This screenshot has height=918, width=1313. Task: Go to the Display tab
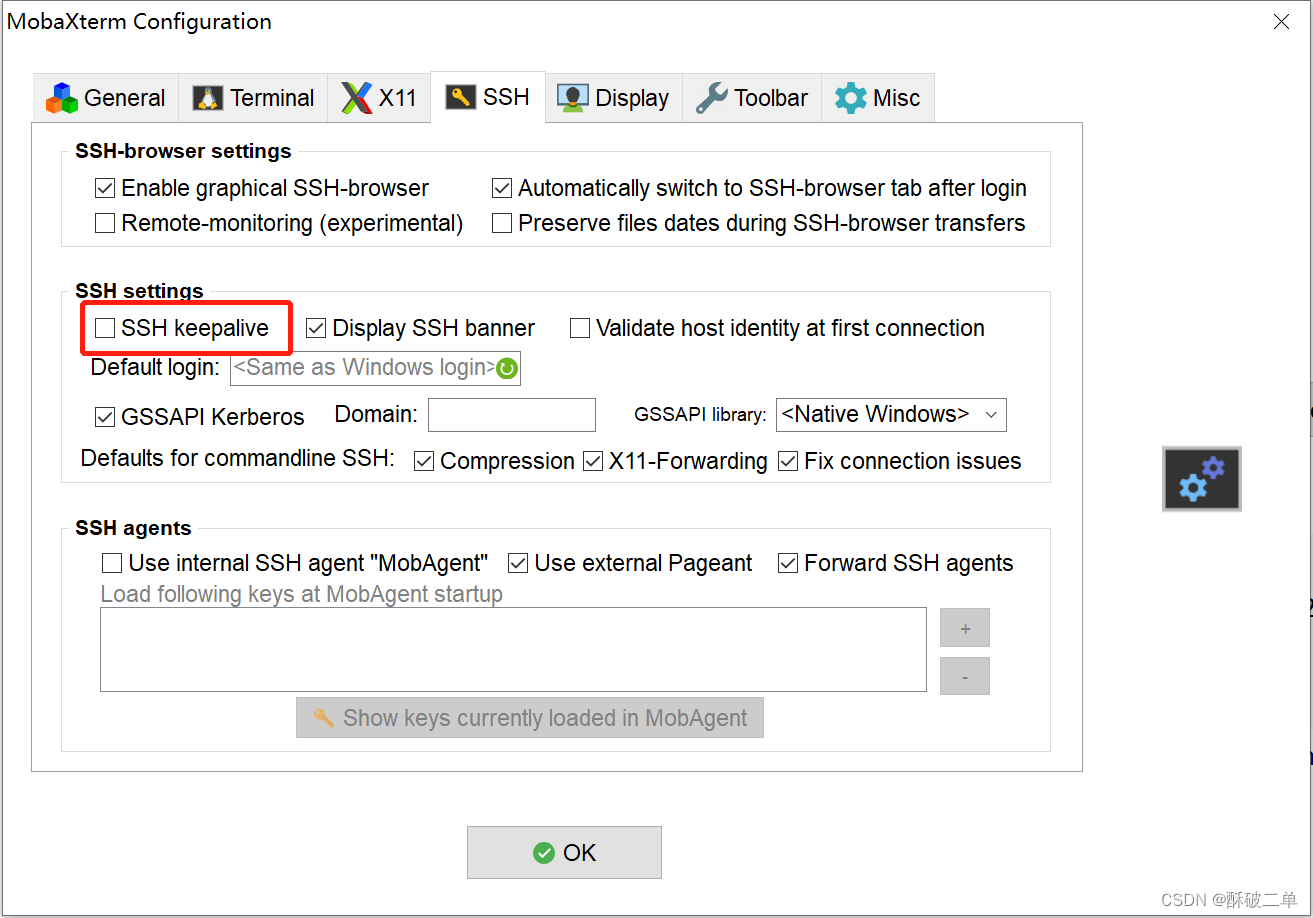tap(614, 98)
